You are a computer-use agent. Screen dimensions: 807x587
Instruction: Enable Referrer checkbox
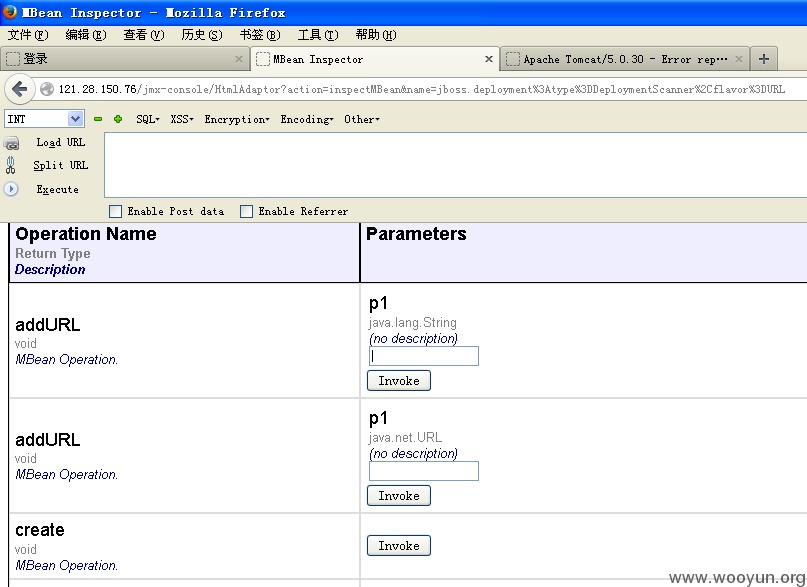coord(247,211)
